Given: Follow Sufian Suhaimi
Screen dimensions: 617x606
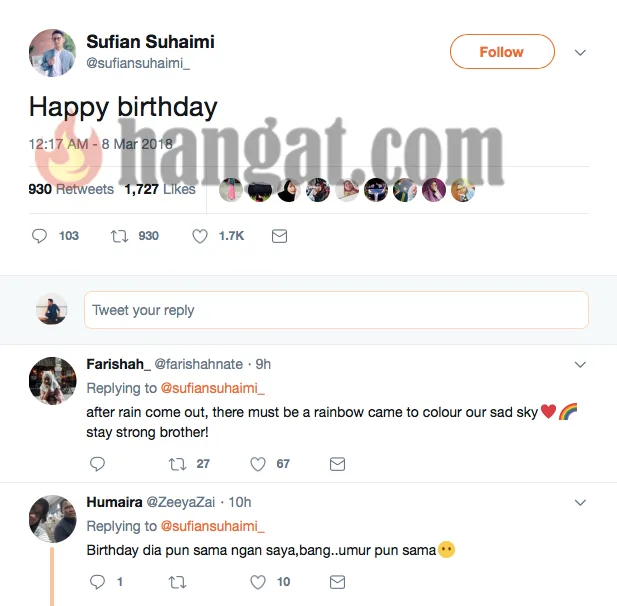Looking at the screenshot, I should 501,52.
